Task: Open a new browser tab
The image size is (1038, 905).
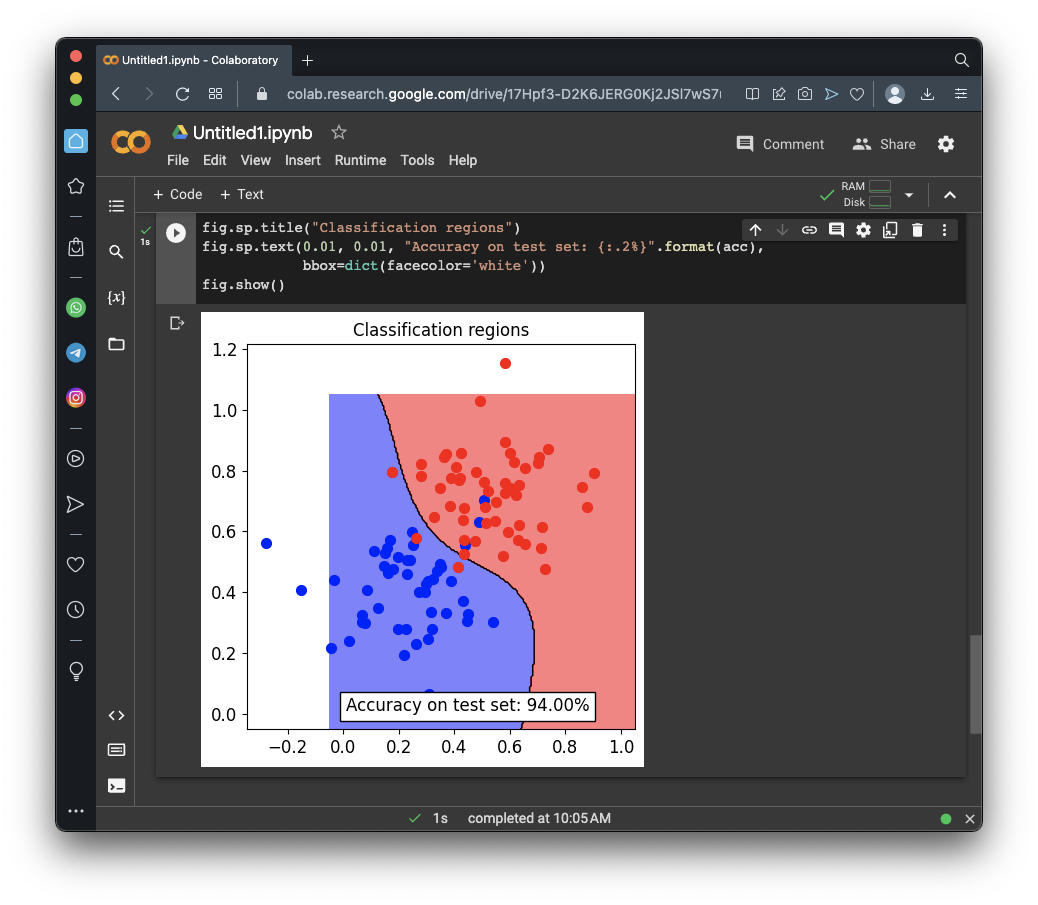Action: (x=307, y=60)
